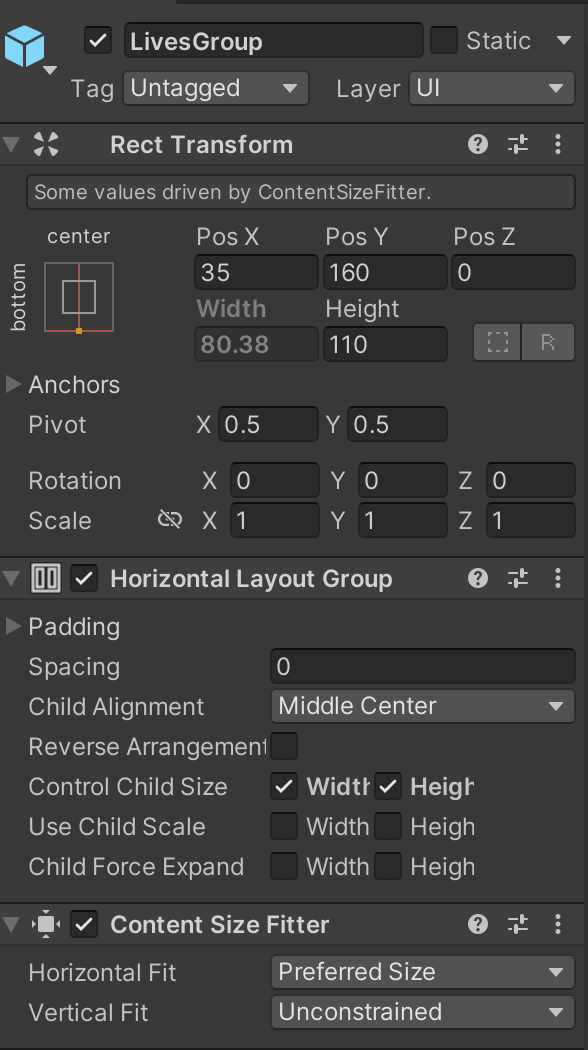
Task: Open presets for Horizontal Layout Group
Action: [x=518, y=578]
